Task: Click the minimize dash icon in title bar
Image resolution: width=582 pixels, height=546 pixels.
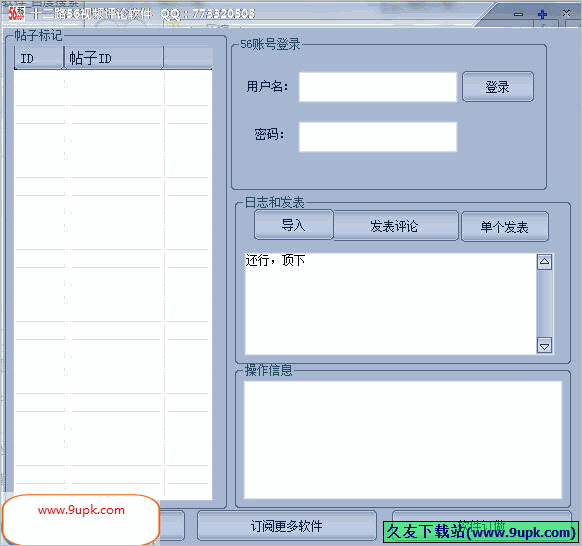Action: coord(519,14)
